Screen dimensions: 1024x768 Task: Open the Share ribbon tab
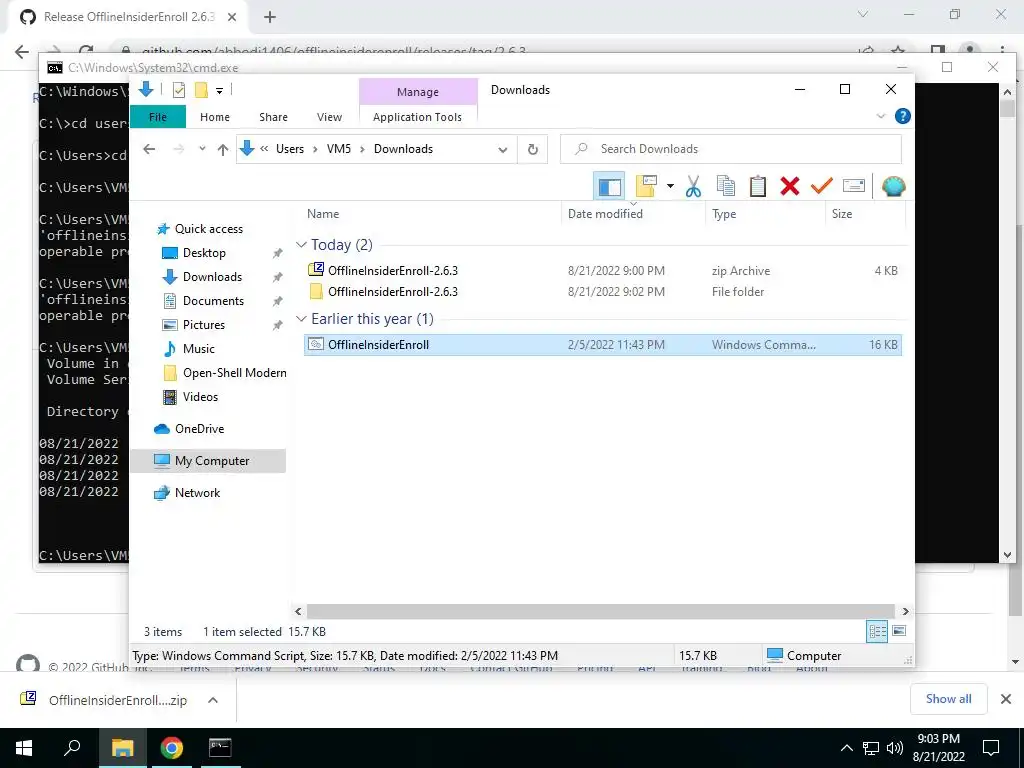point(273,117)
